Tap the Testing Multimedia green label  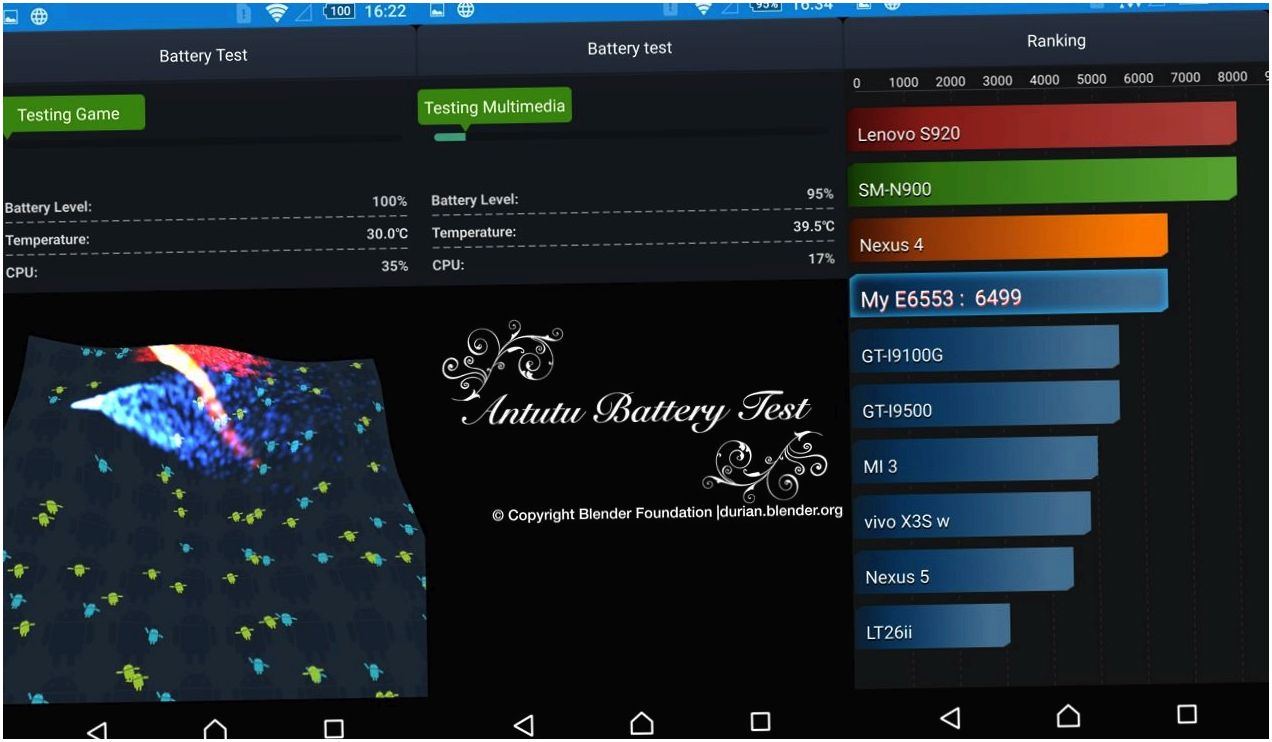(495, 107)
